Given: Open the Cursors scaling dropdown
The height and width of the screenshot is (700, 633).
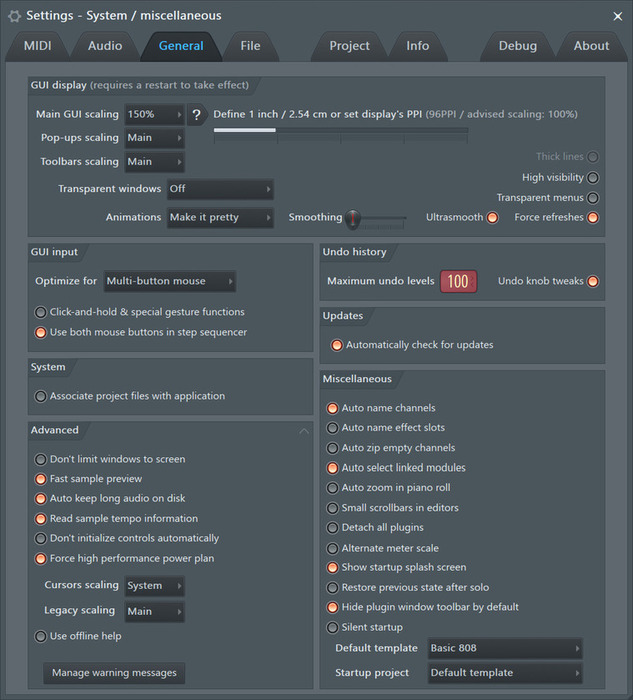Looking at the screenshot, I should [x=154, y=586].
